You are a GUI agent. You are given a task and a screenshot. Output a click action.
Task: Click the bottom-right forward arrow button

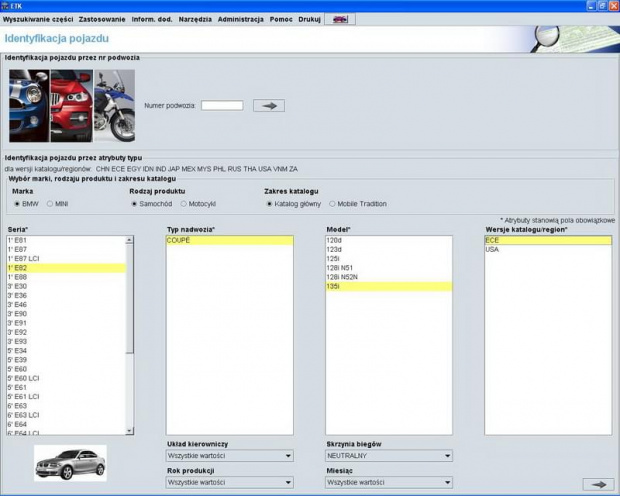point(598,484)
